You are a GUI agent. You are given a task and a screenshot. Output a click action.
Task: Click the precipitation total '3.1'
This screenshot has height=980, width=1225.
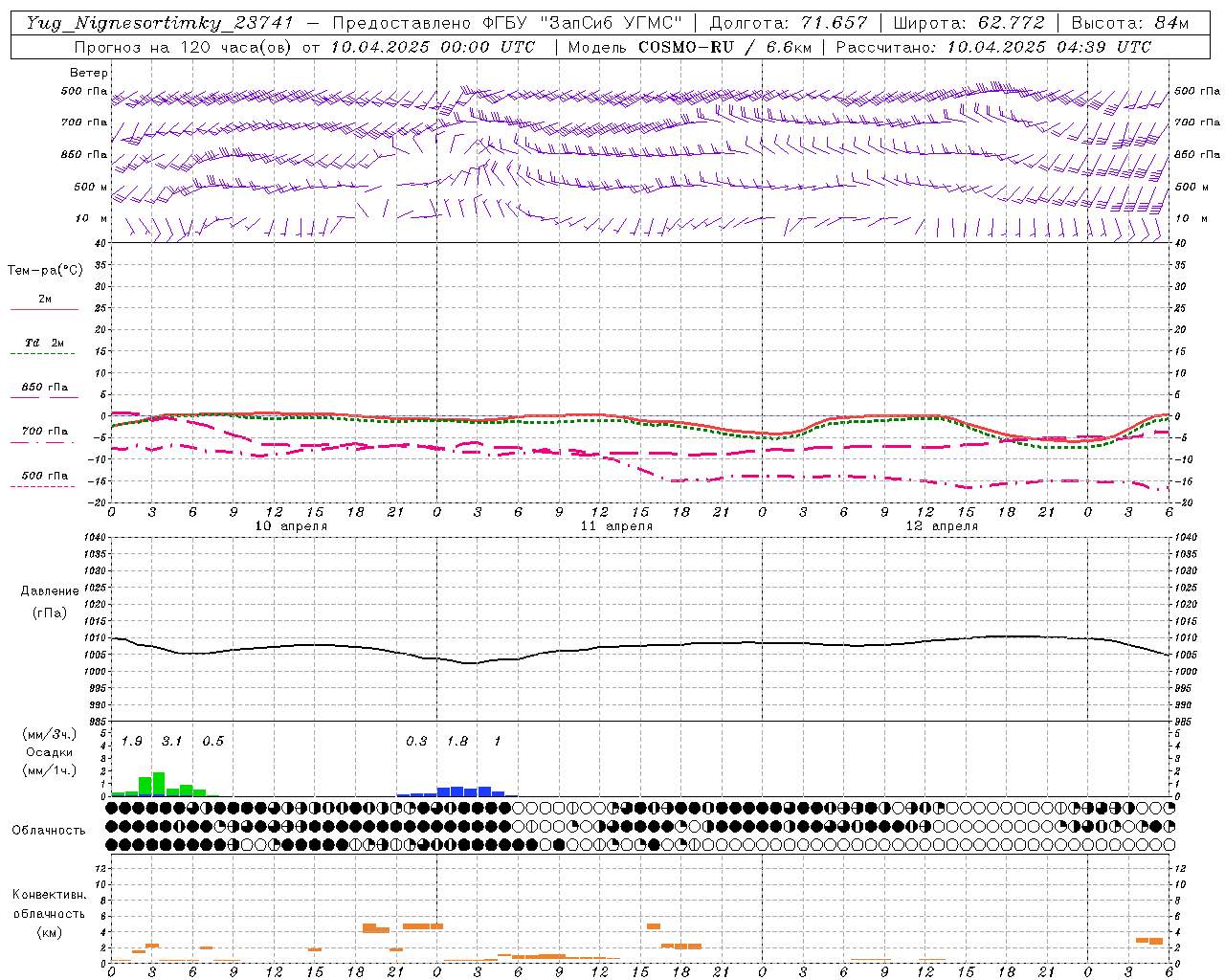pos(171,742)
